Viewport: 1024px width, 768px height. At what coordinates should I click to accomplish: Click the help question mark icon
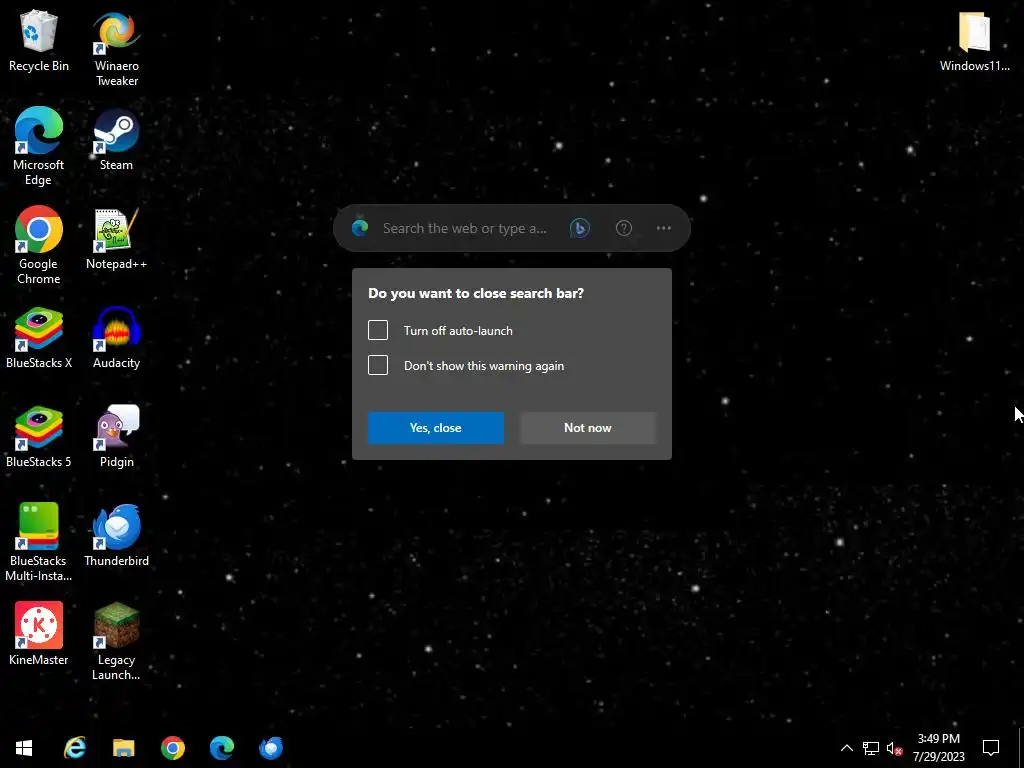[x=624, y=228]
